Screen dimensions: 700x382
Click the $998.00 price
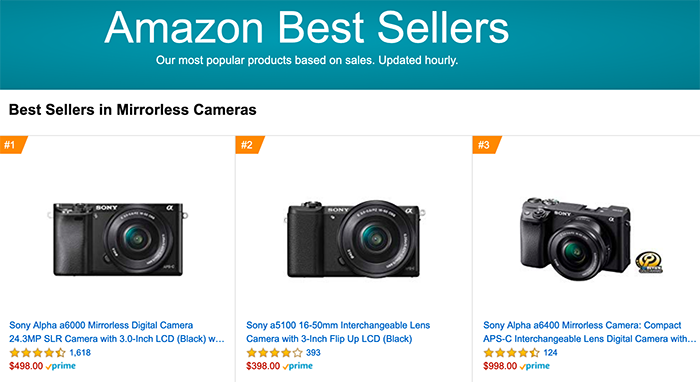pos(500,366)
